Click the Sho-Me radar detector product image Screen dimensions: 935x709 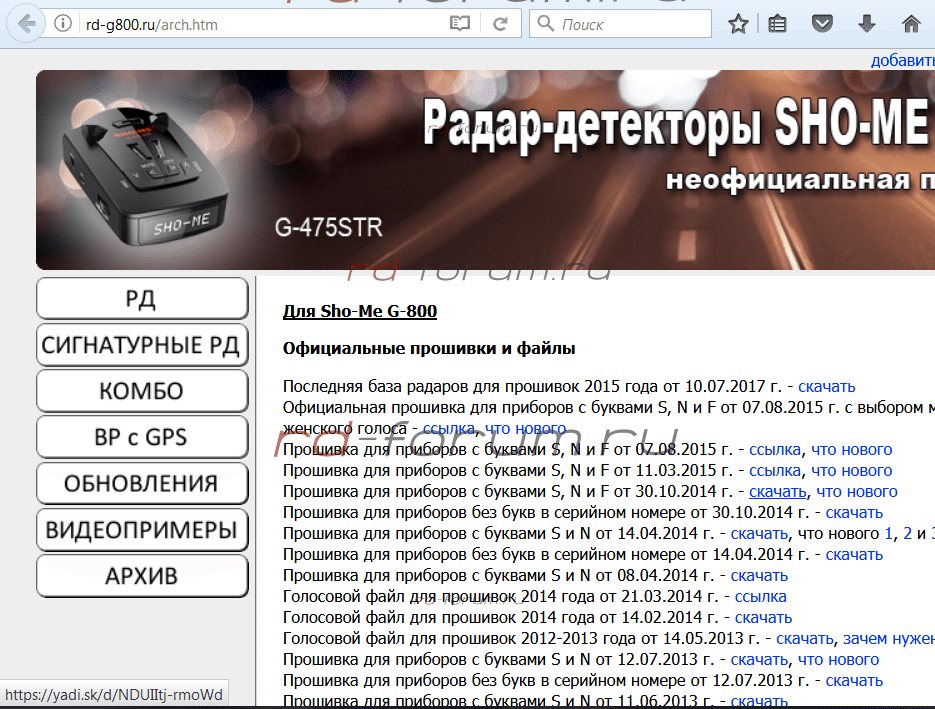coord(144,177)
